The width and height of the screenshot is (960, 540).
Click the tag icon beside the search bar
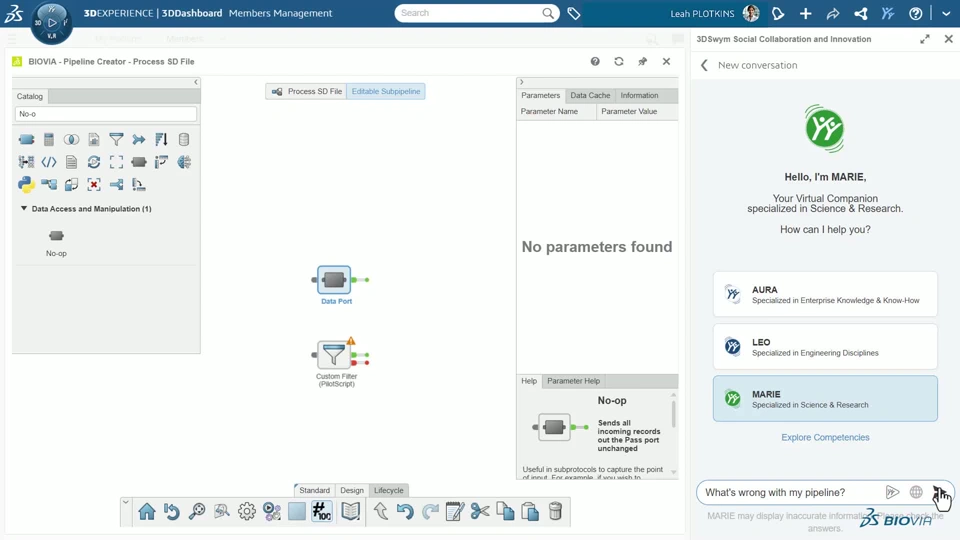pos(574,13)
